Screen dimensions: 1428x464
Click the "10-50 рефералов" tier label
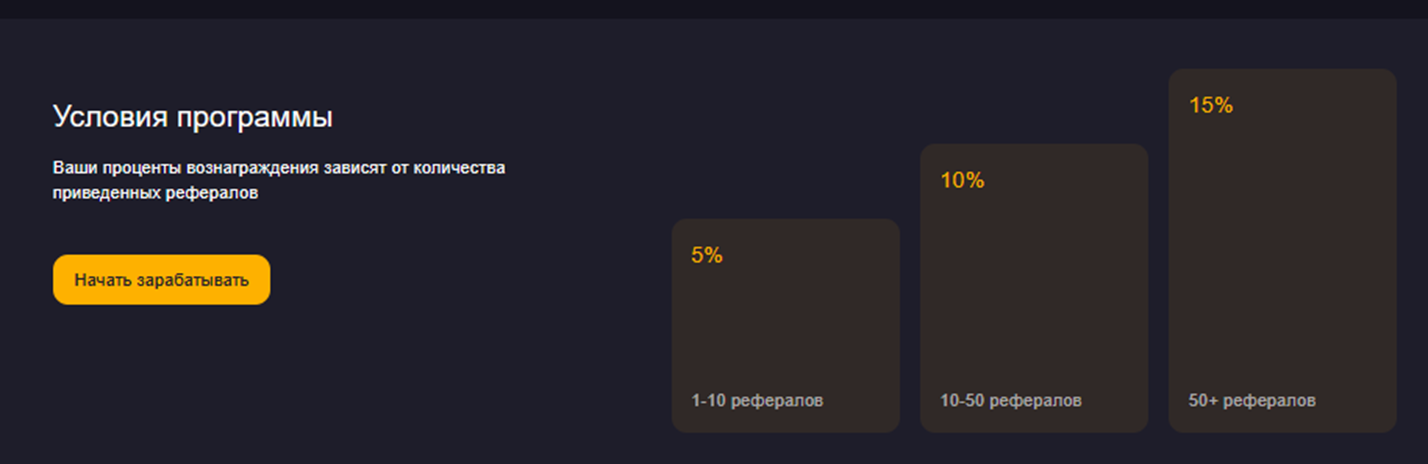click(x=1010, y=400)
